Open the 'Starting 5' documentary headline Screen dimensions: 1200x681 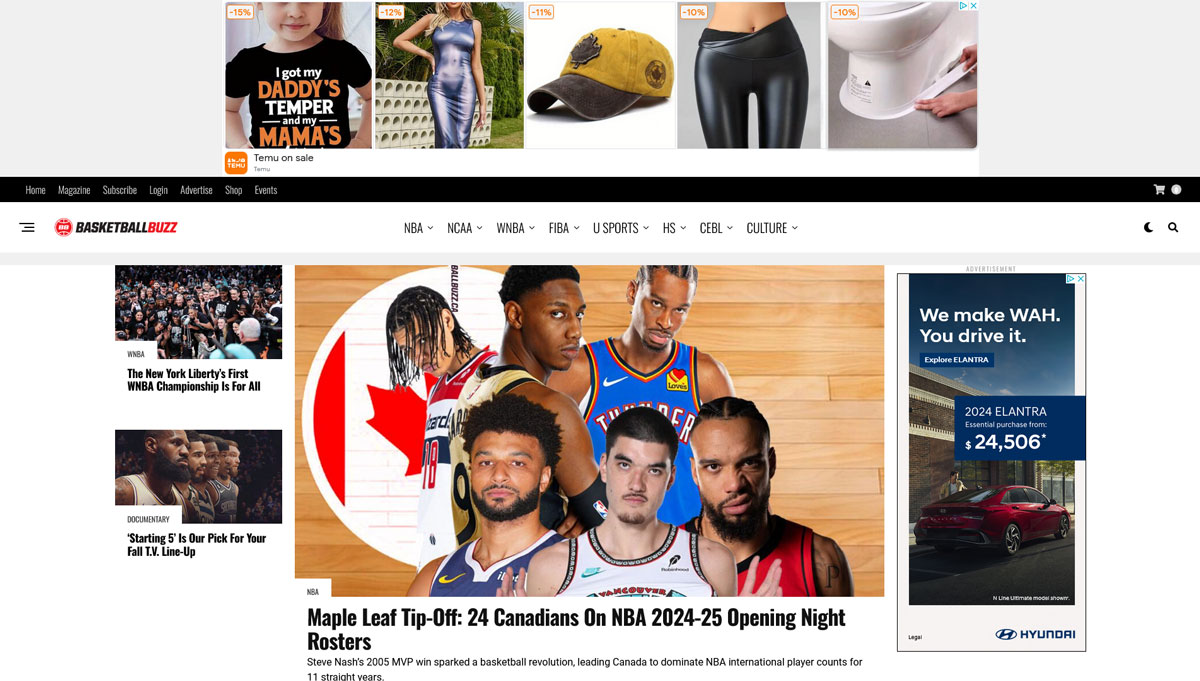[196, 545]
